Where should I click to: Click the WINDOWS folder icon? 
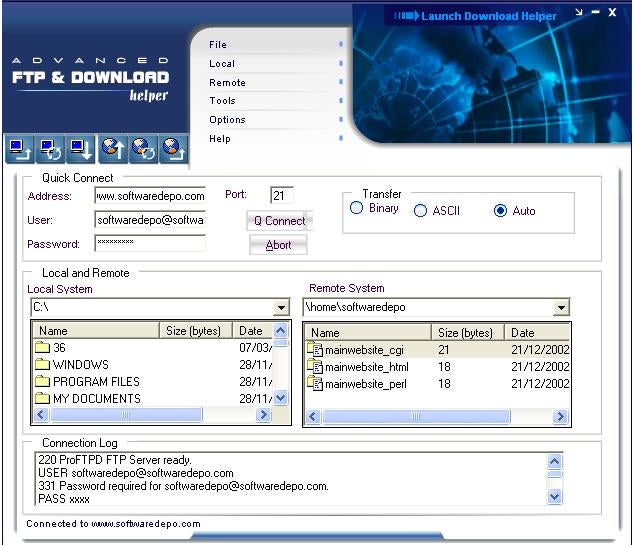pyautogui.click(x=42, y=365)
